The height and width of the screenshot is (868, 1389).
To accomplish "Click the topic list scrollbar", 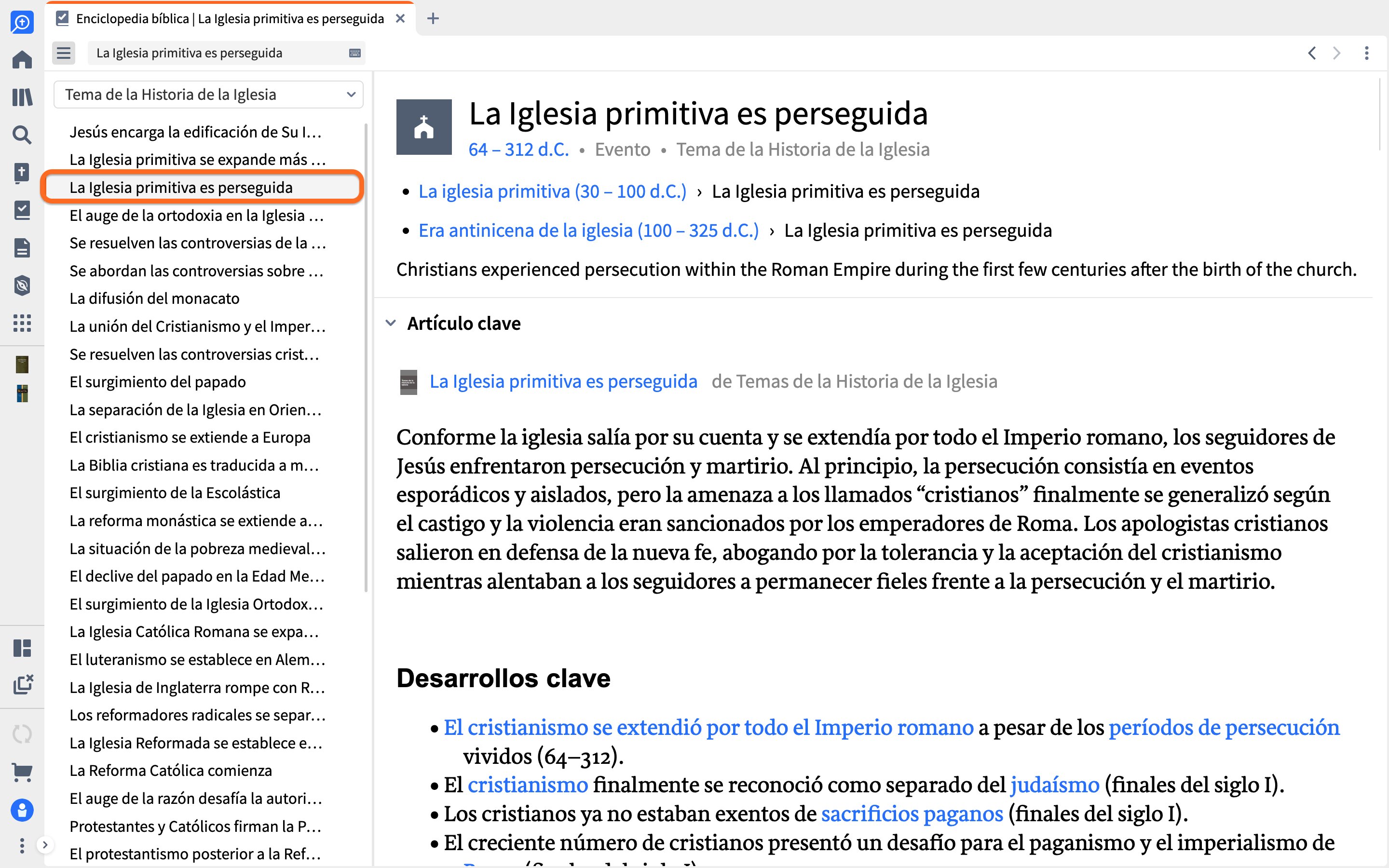I will tap(366, 357).
